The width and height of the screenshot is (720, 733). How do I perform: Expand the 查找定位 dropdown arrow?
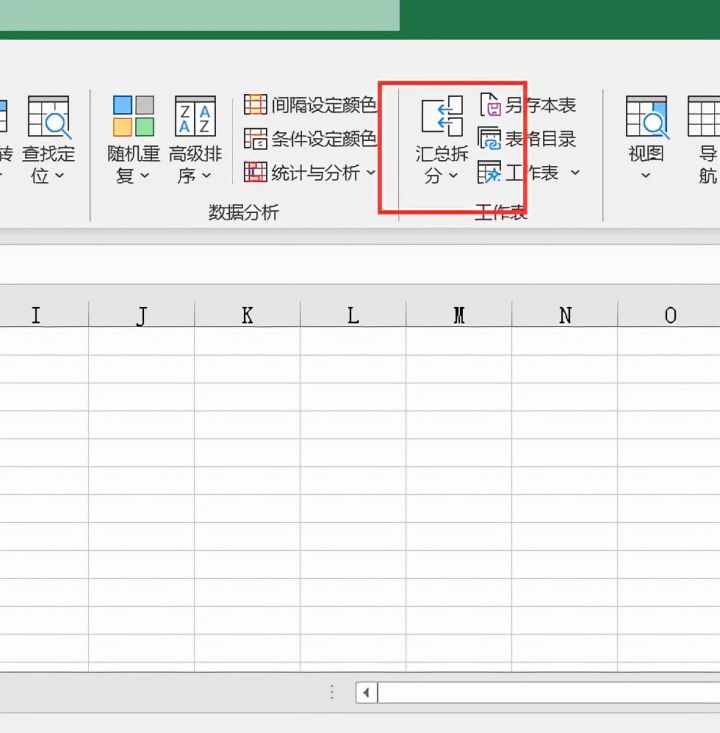click(x=60, y=176)
